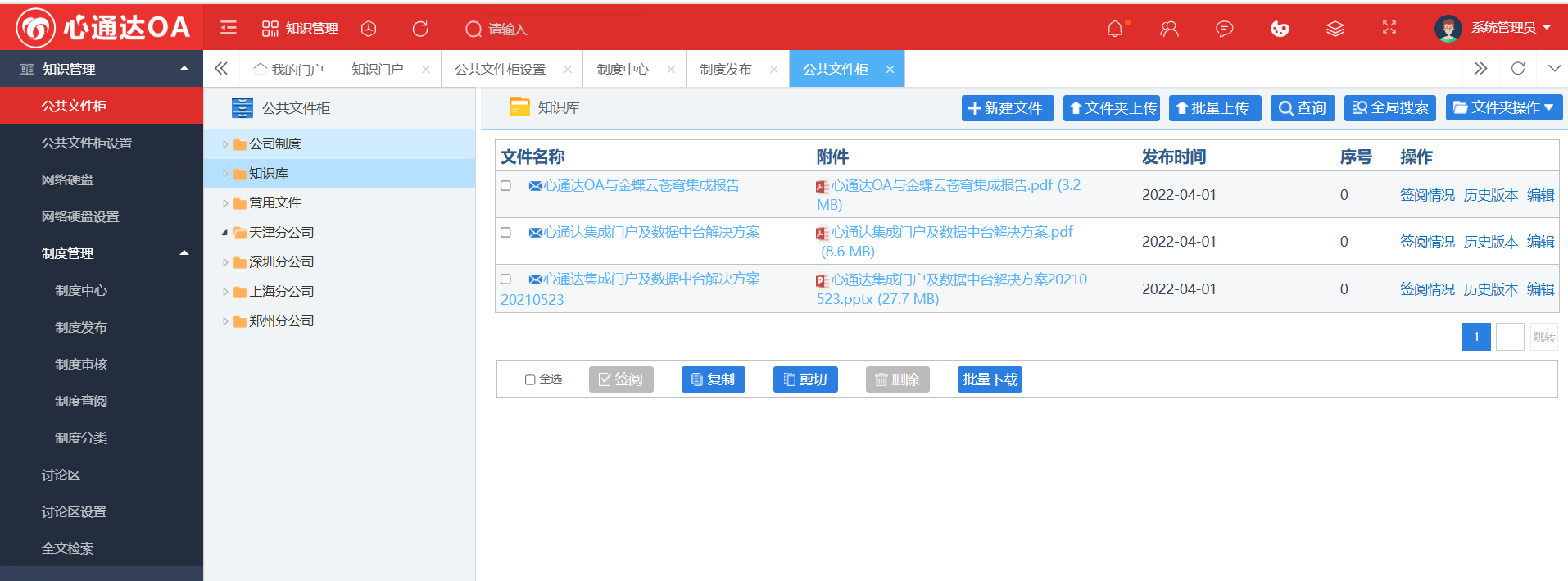1568x581 pixels.
Task: Click the system administrator avatar
Action: click(1448, 29)
